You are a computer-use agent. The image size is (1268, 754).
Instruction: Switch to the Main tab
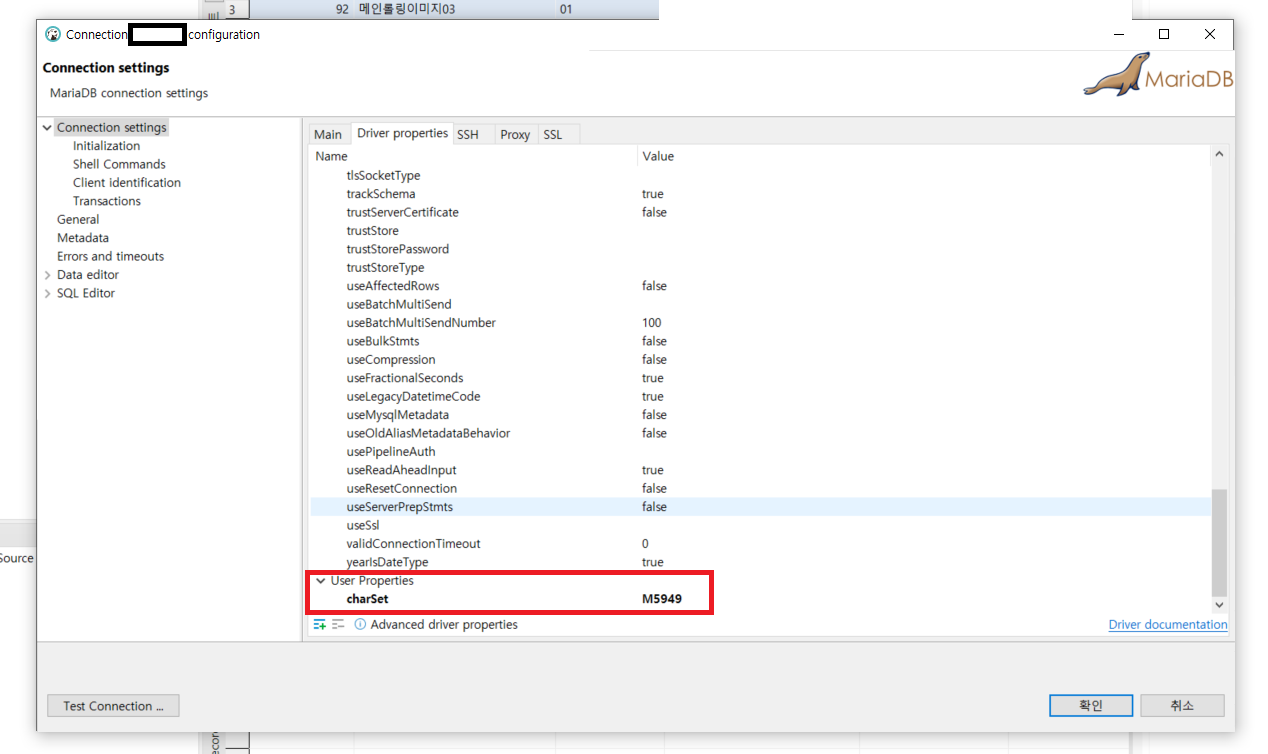click(x=328, y=133)
